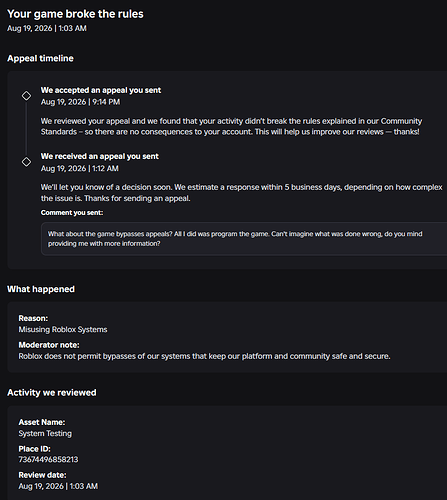Image resolution: width=447 pixels, height=500 pixels.
Task: Click the 'Your game broke the rules' heading
Action: (75, 14)
